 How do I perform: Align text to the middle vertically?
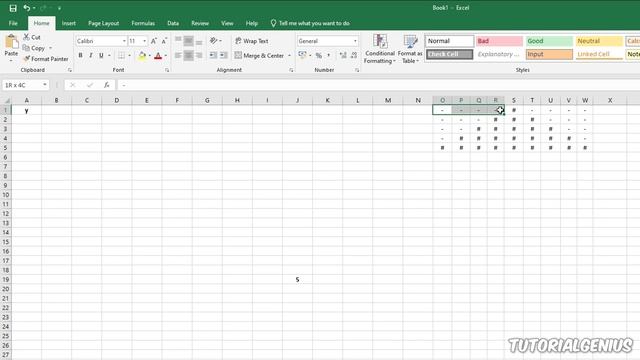[x=188, y=40]
